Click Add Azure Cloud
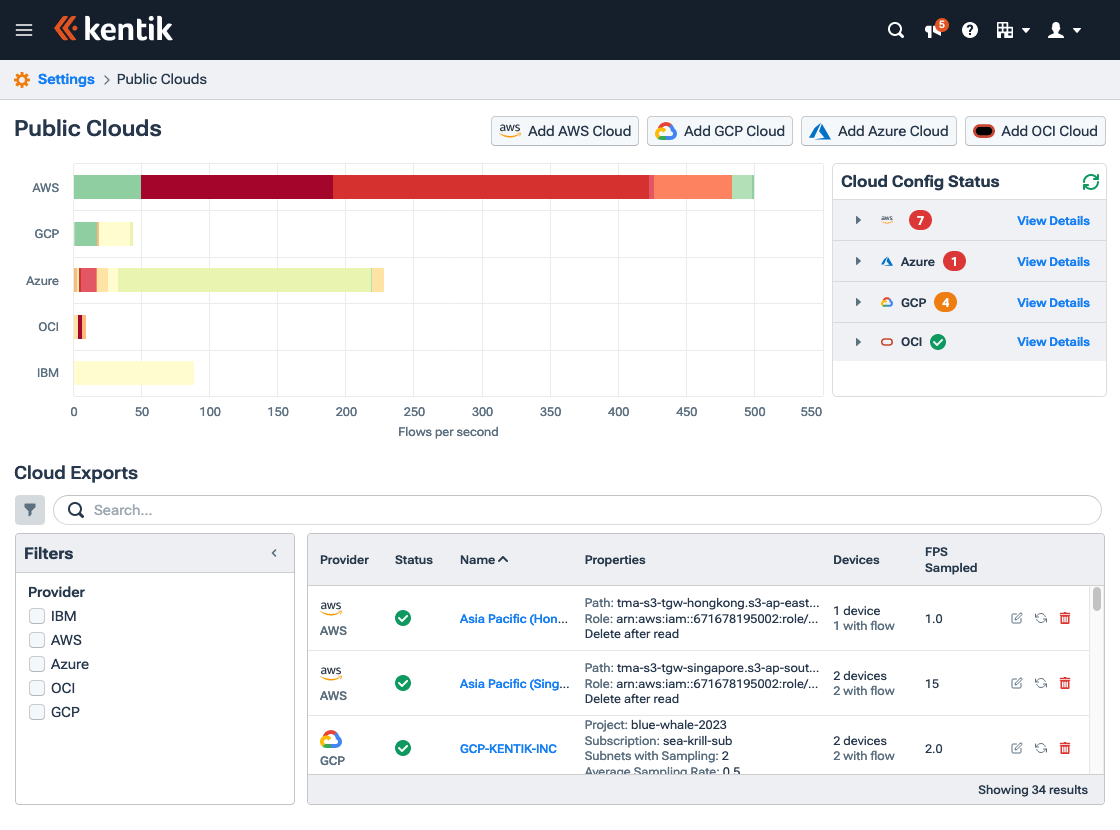Image resolution: width=1120 pixels, height=830 pixels. coord(879,131)
